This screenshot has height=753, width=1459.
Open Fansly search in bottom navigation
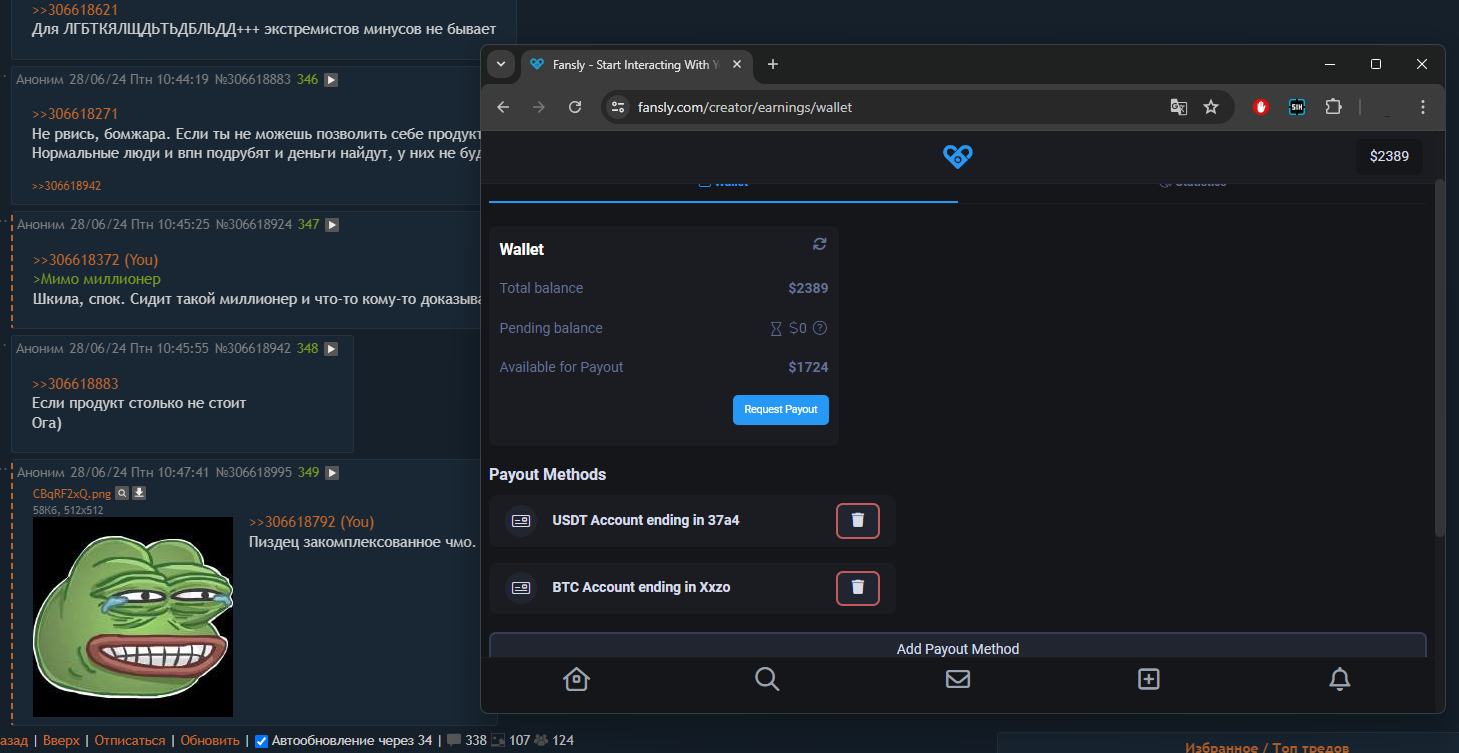point(767,679)
